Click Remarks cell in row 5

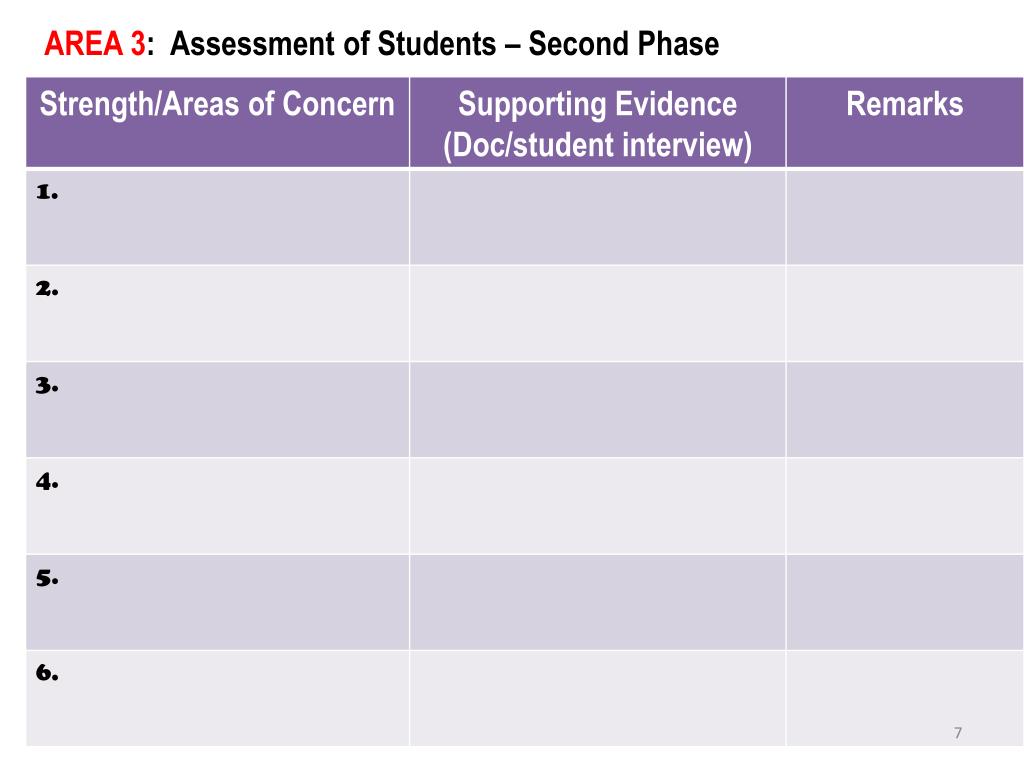click(904, 602)
